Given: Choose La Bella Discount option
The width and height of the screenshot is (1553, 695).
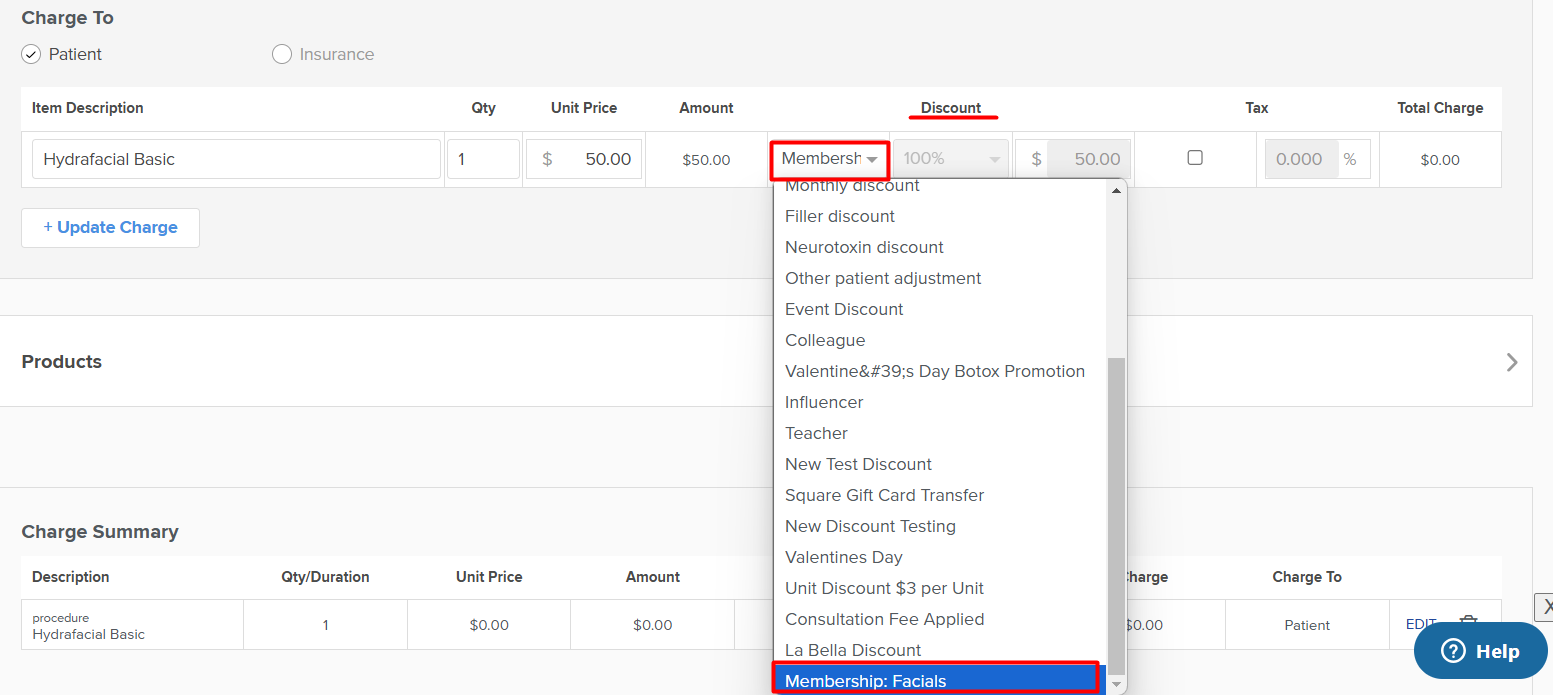Looking at the screenshot, I should tap(940, 650).
